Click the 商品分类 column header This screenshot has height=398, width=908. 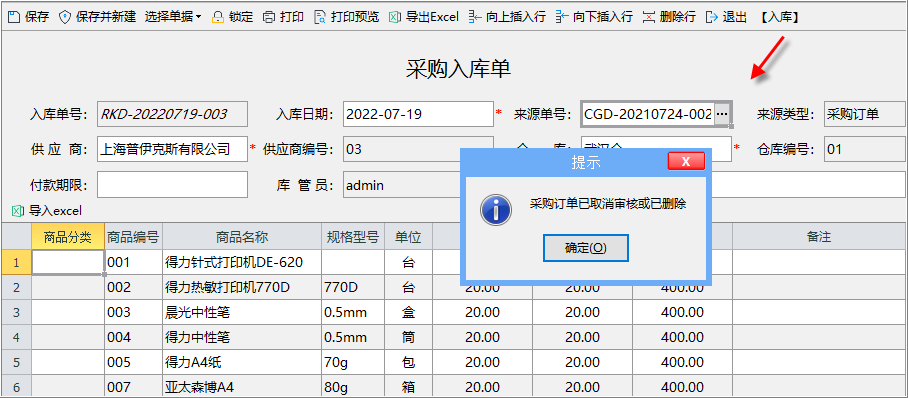68,236
